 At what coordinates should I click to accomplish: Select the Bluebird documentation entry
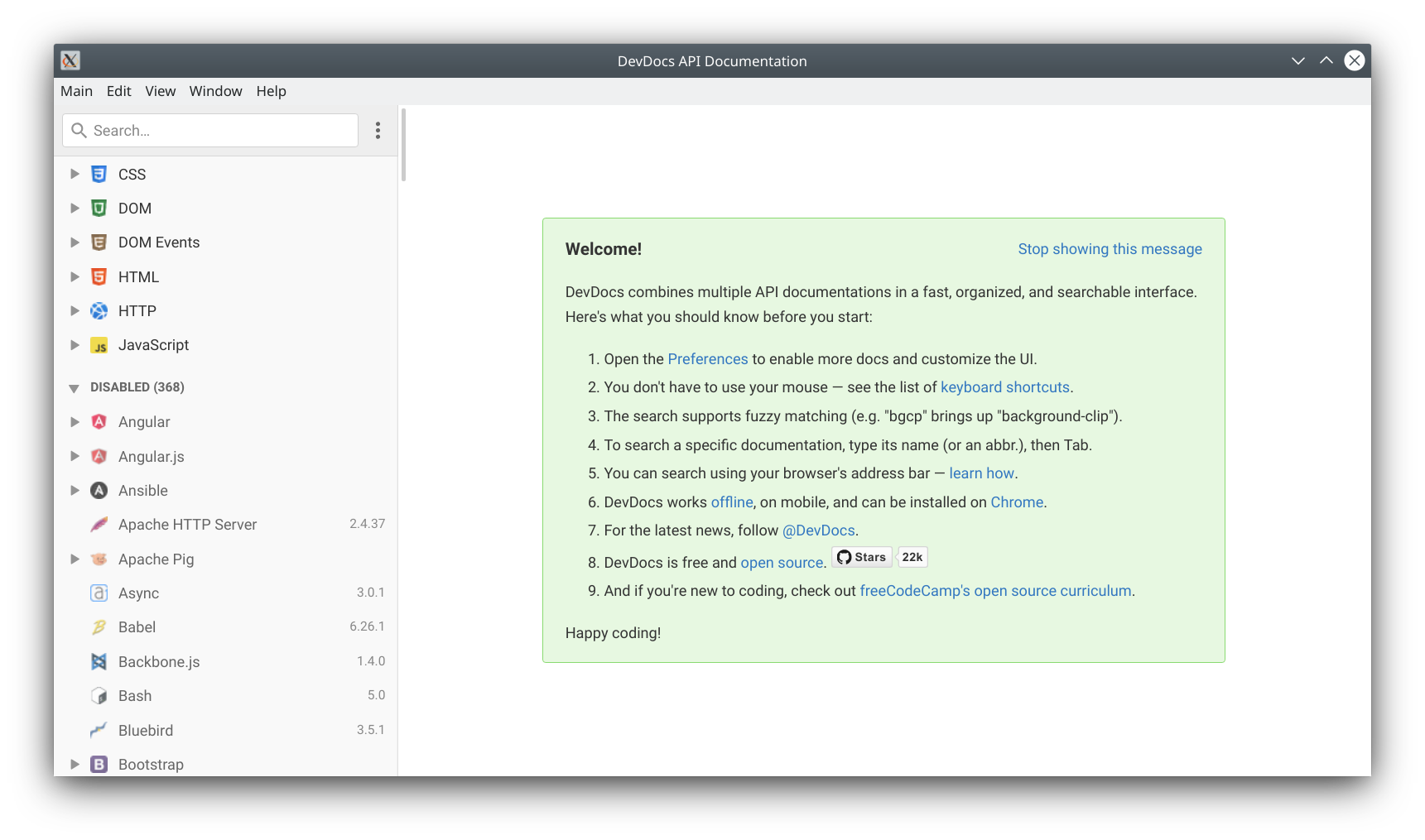(x=225, y=730)
